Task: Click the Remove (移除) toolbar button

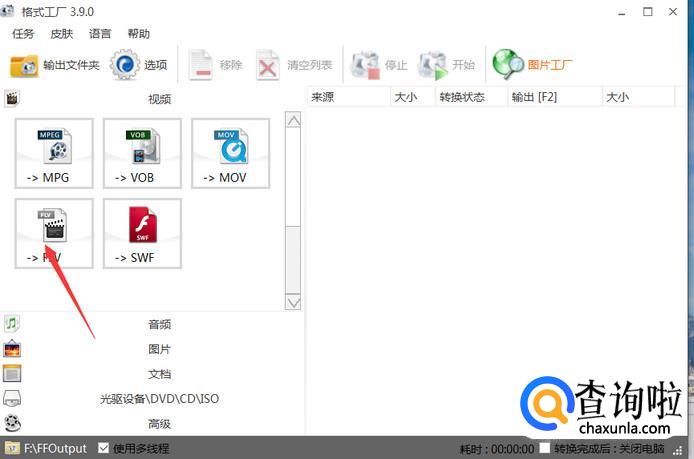Action: [215, 66]
